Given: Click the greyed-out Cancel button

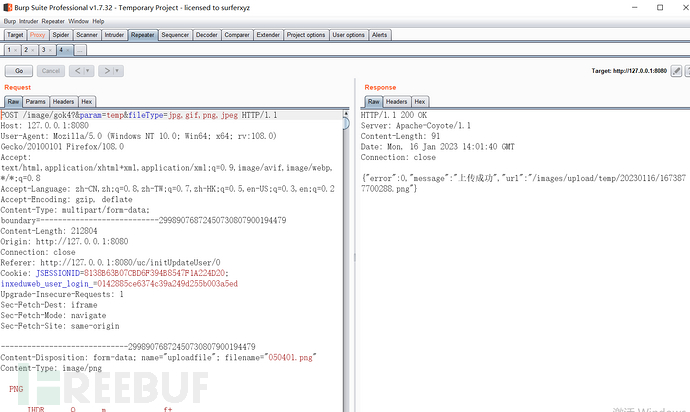Looking at the screenshot, I should 51,71.
